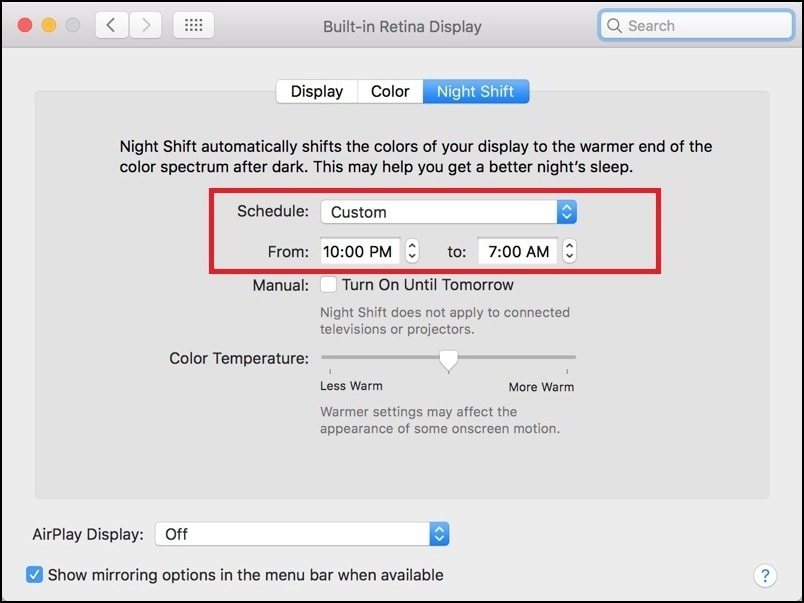Select the Night Shift tab
Screen dimensions: 804x603
475,92
